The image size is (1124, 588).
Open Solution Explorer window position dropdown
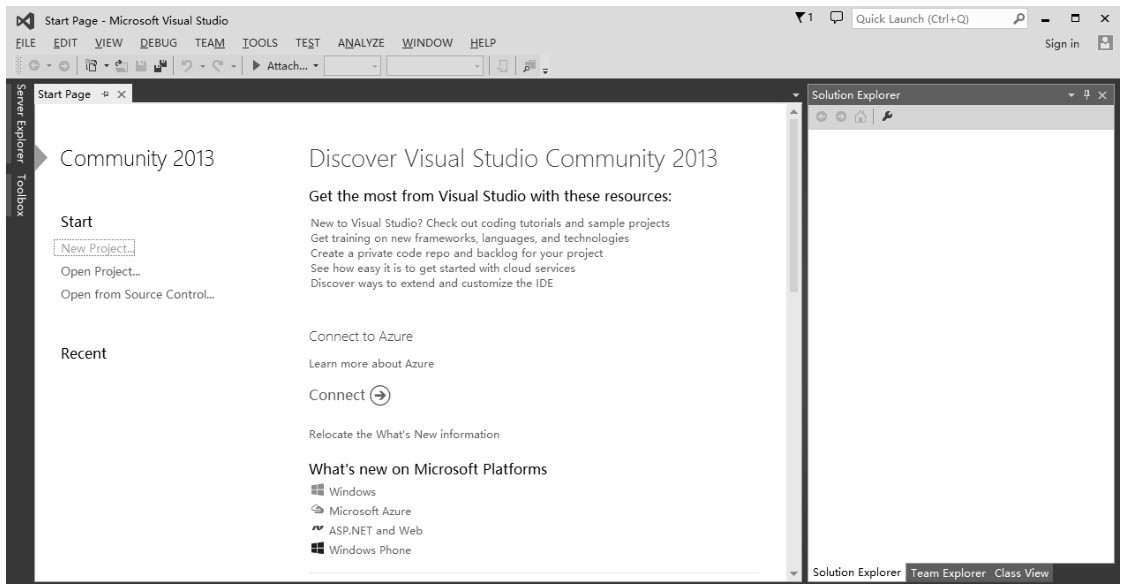1072,95
